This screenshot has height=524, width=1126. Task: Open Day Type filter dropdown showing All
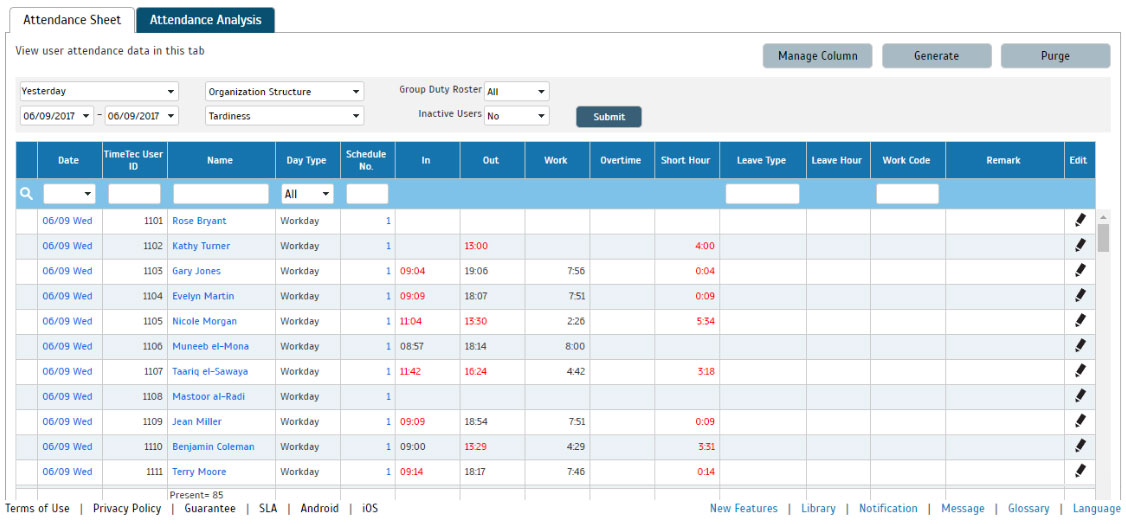click(x=307, y=194)
